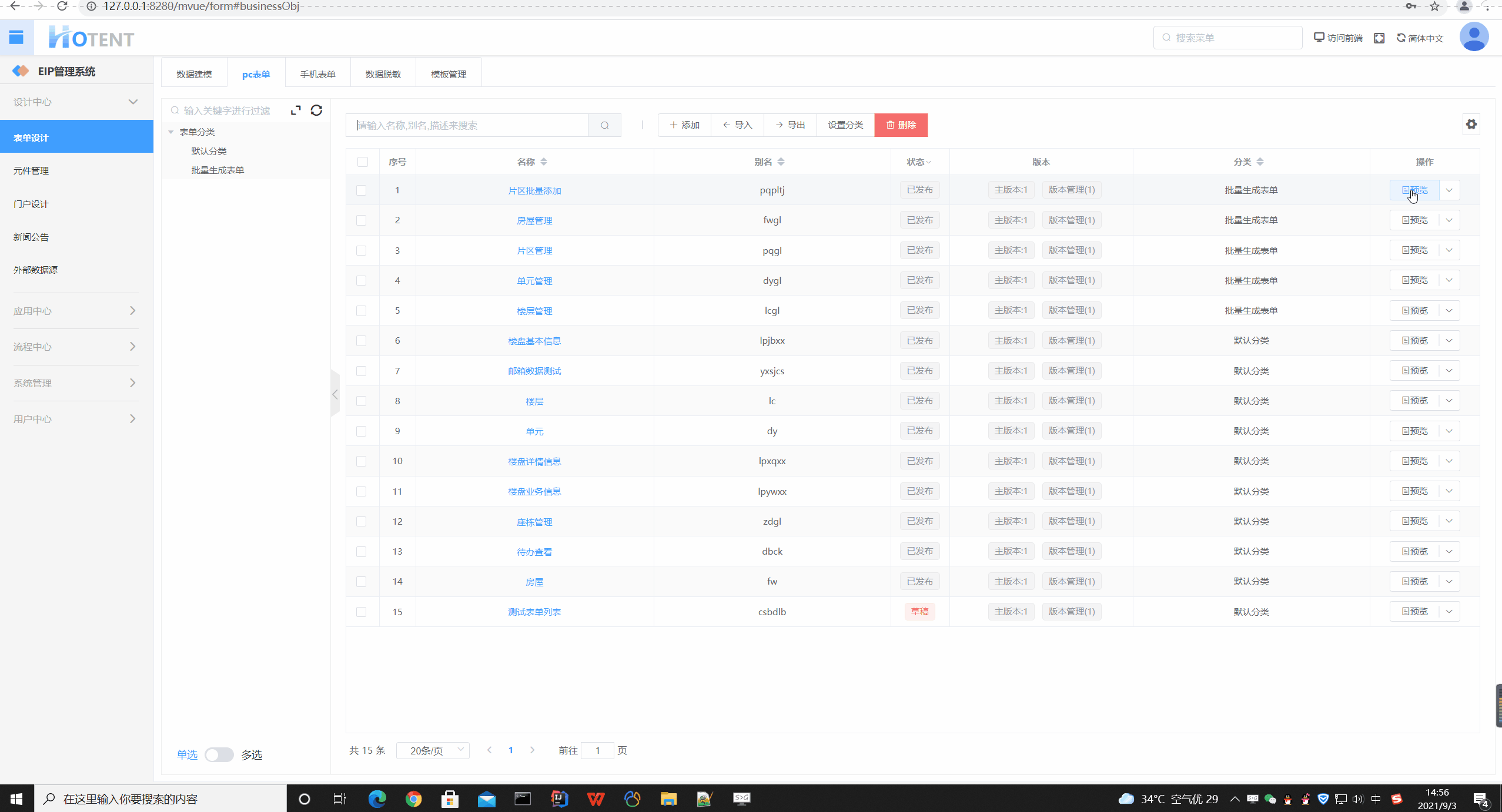
Task: Open the 门户设计 sidebar menu item
Action: pos(31,204)
